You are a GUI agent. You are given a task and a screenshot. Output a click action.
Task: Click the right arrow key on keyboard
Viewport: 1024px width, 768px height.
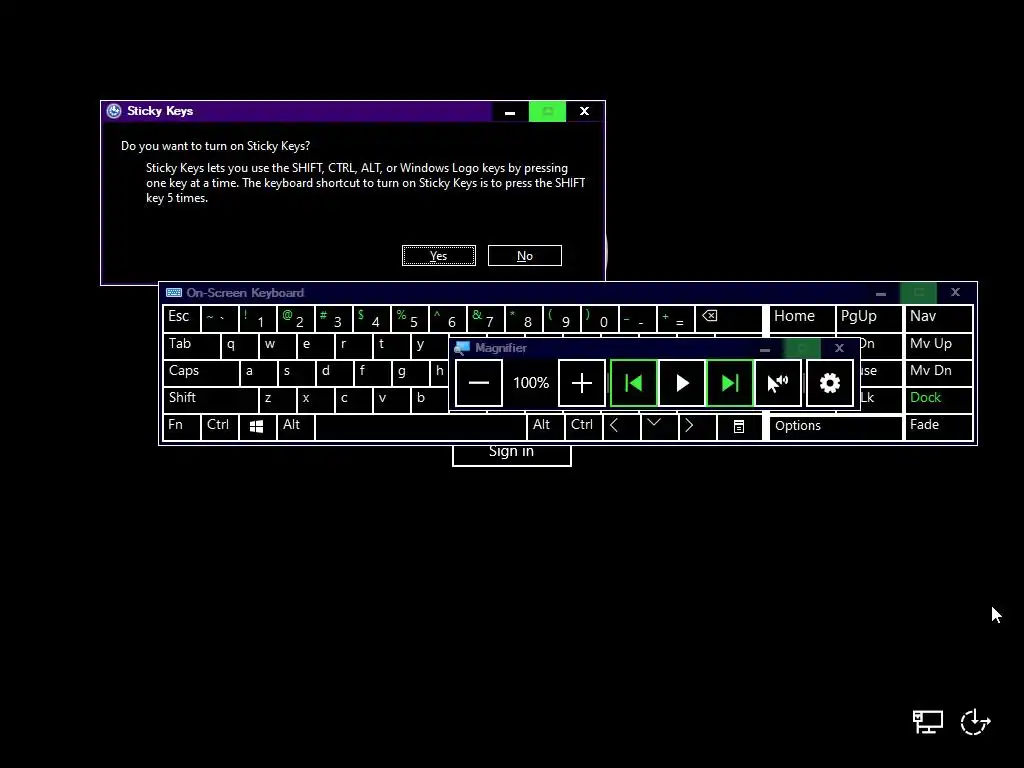coord(697,426)
